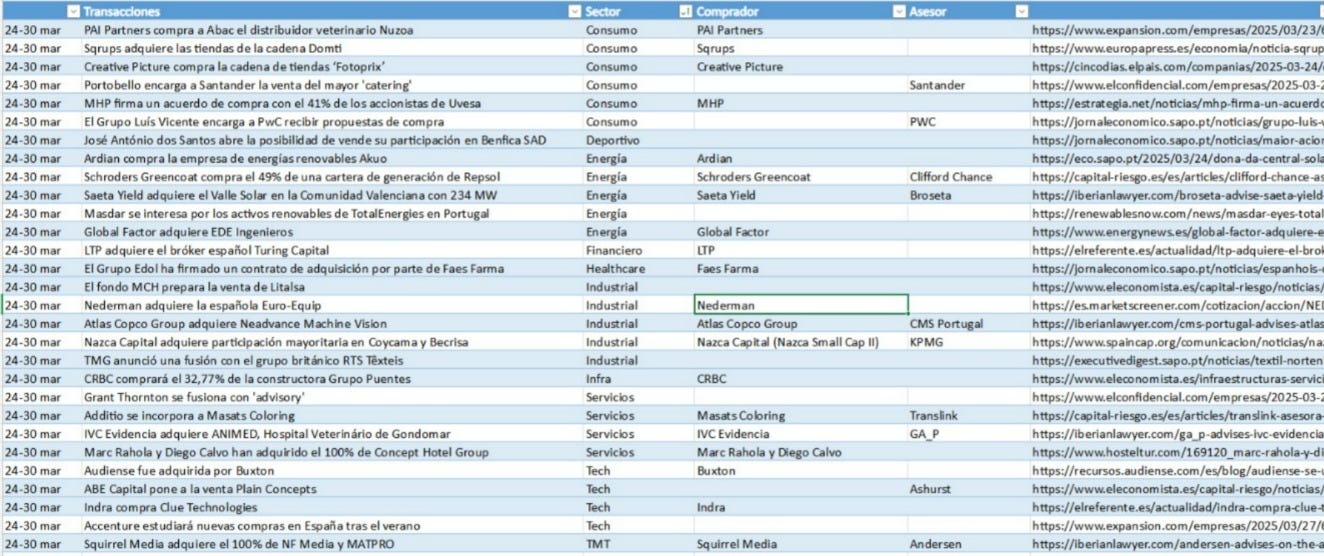The width and height of the screenshot is (1324, 556).
Task: Open the Comprador column filter dropdown
Action: click(899, 11)
